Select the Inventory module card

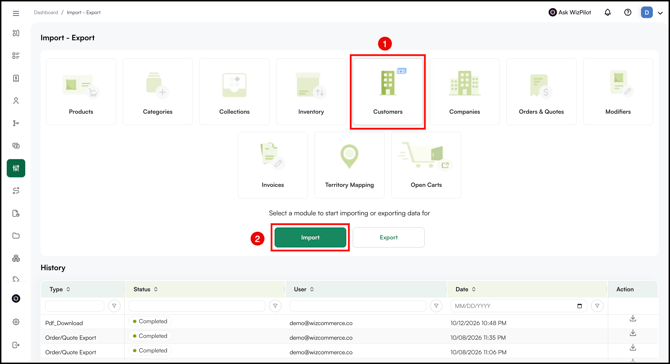point(311,91)
